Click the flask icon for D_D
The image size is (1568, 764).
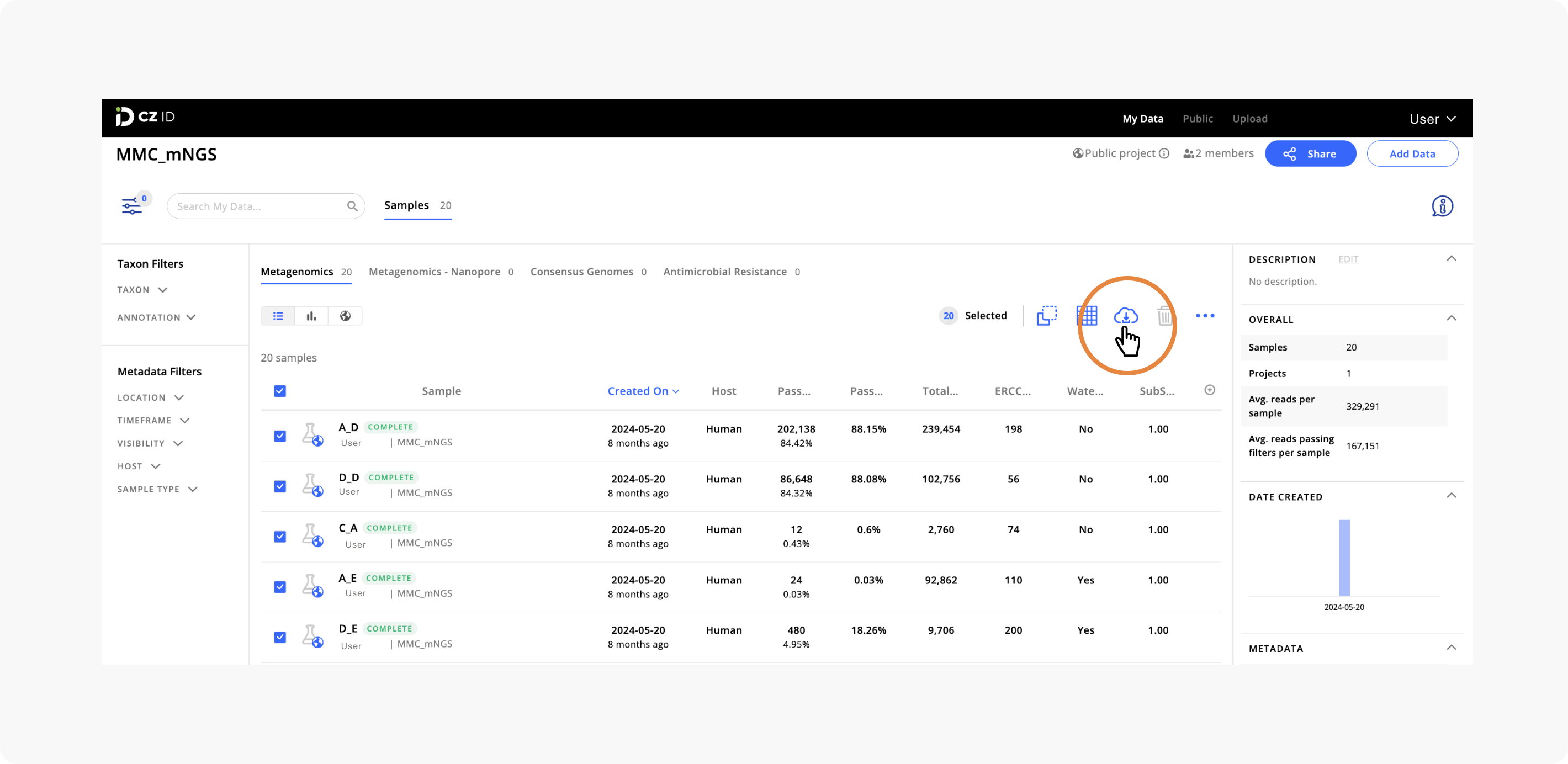pyautogui.click(x=311, y=485)
